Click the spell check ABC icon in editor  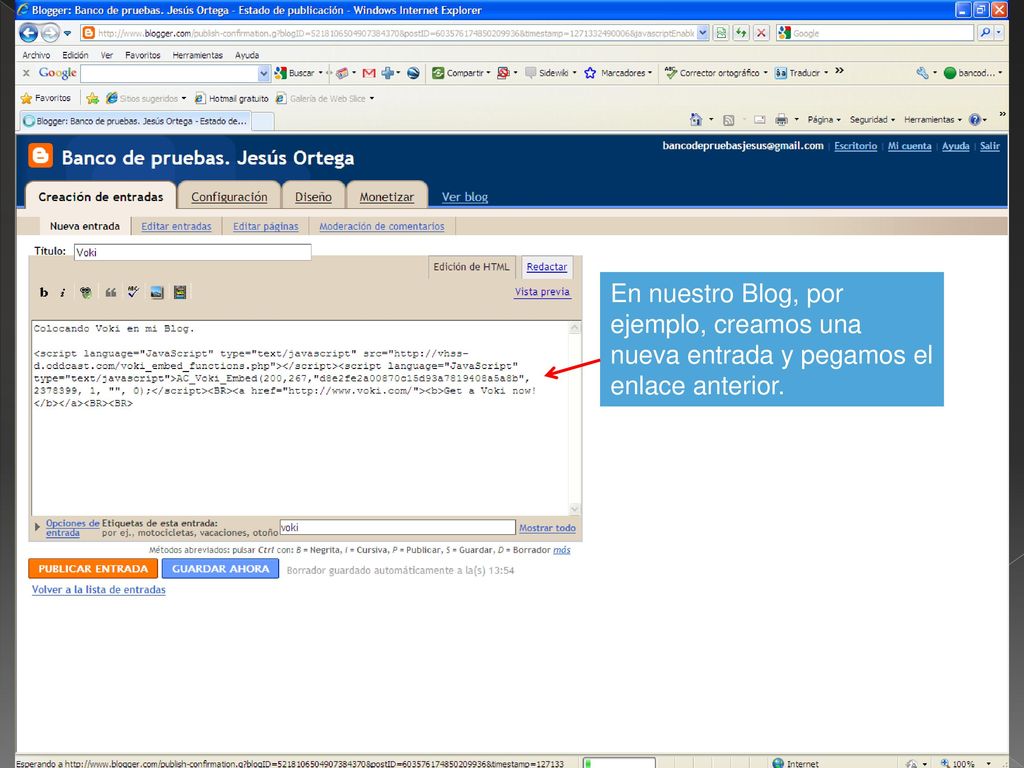pos(133,292)
